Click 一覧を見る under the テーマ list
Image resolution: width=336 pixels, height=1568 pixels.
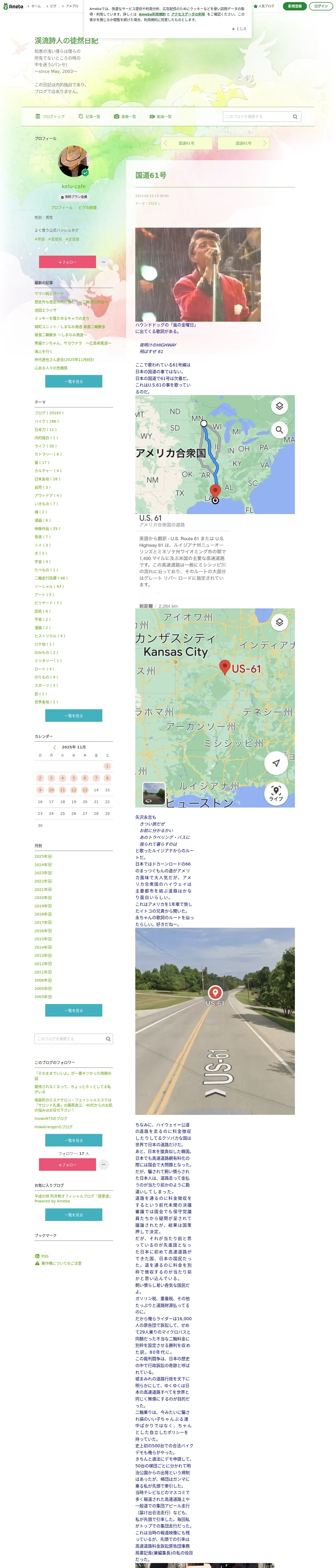(74, 715)
